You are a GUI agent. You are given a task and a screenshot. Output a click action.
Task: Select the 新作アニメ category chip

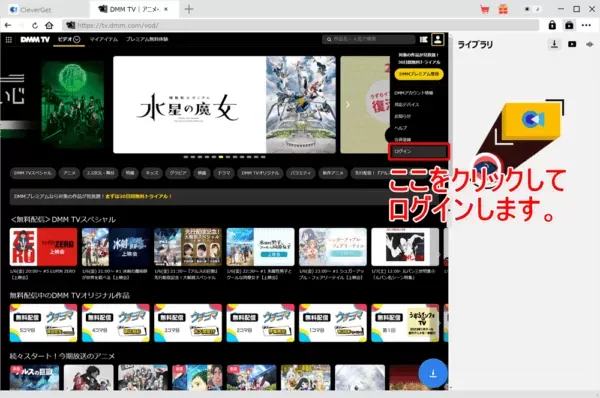coord(333,173)
